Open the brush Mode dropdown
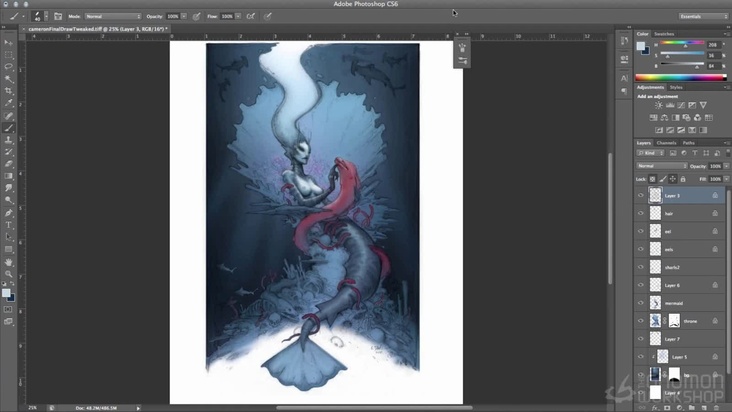This screenshot has width=732, height=412. click(x=112, y=17)
